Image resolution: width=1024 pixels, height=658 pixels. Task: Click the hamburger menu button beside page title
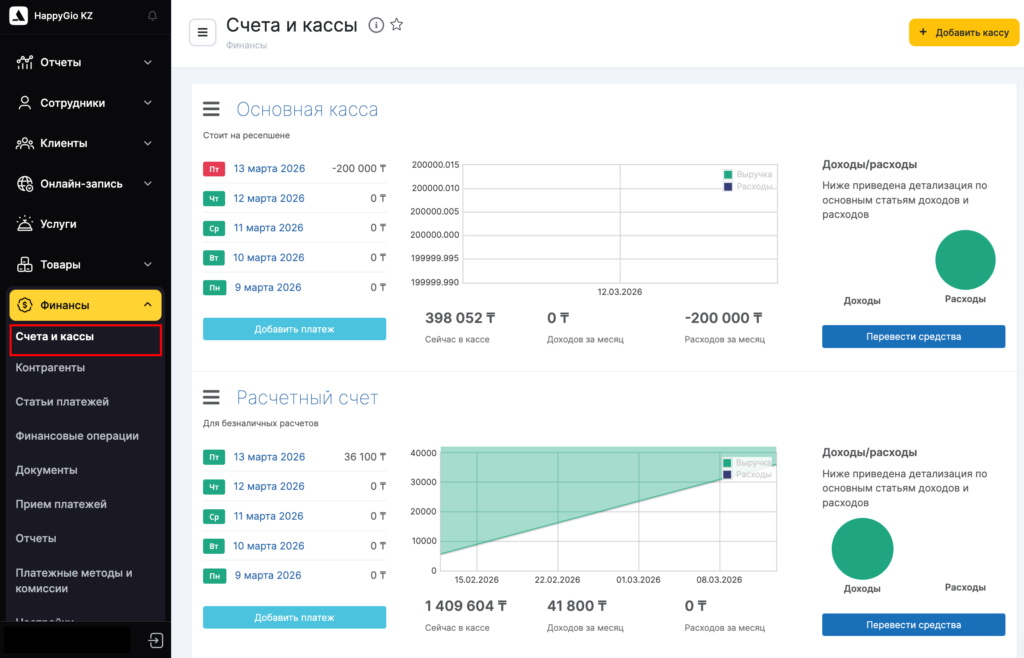pos(203,32)
